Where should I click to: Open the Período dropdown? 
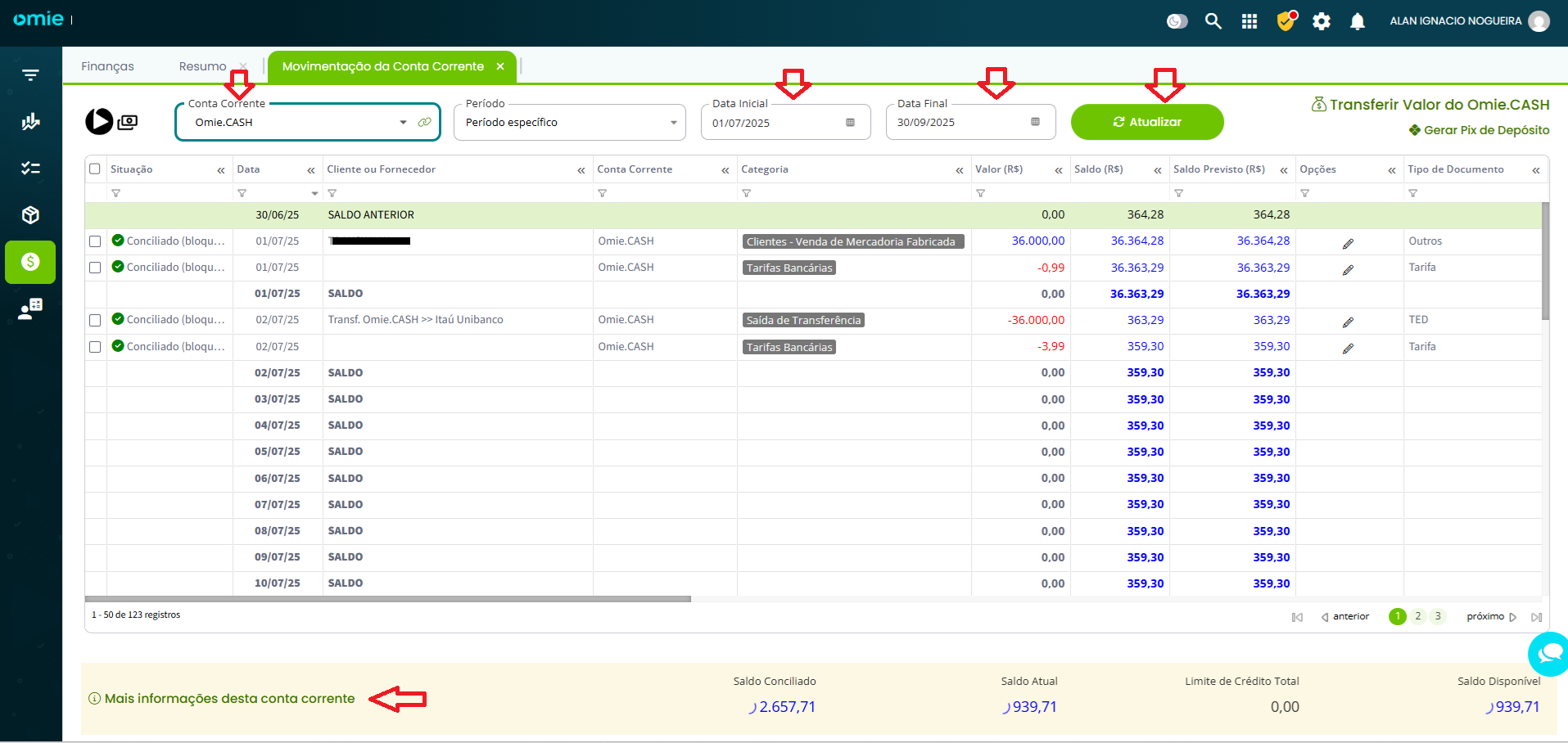570,122
